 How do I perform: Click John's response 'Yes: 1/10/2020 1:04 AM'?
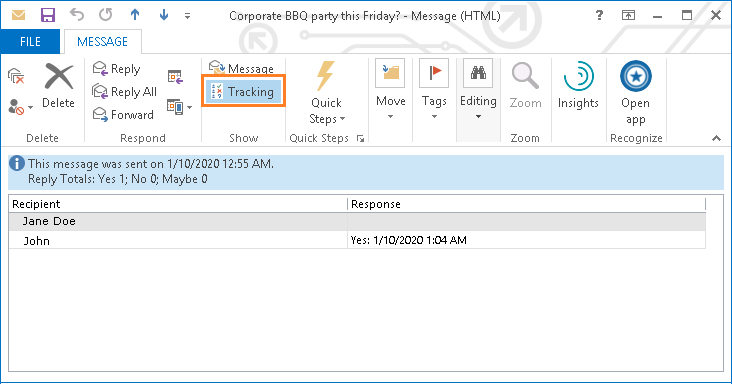(x=408, y=240)
